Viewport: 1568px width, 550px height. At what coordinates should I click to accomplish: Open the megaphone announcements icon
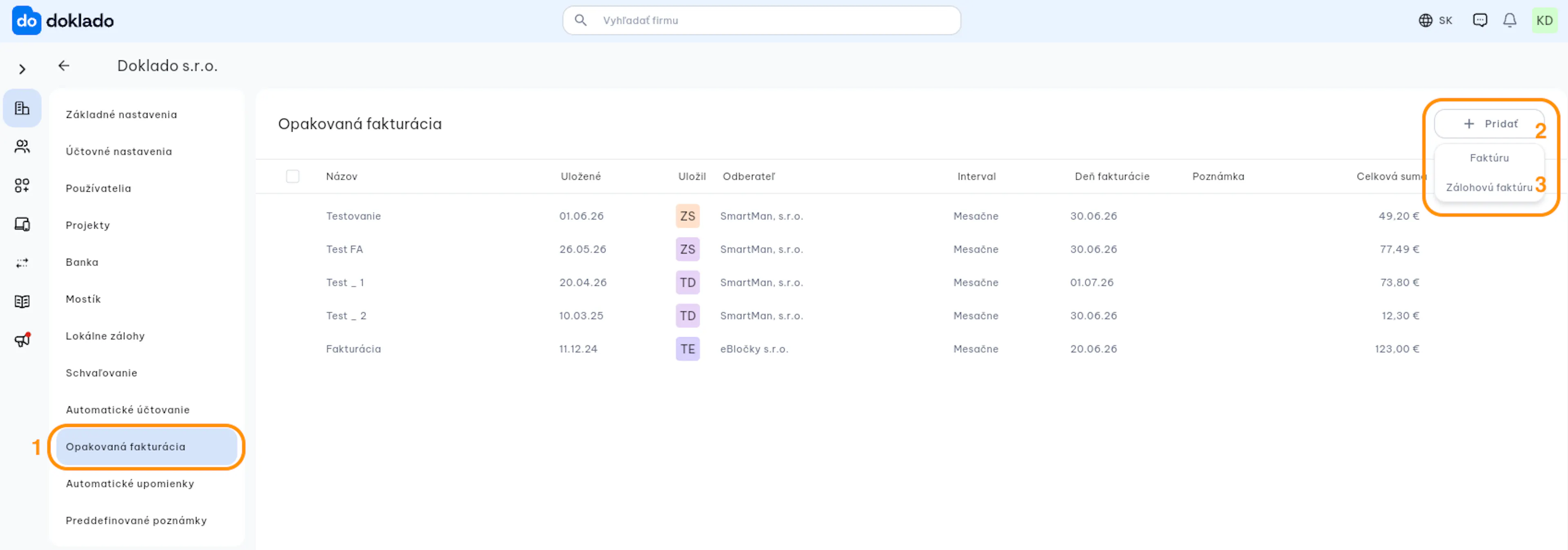[x=22, y=340]
